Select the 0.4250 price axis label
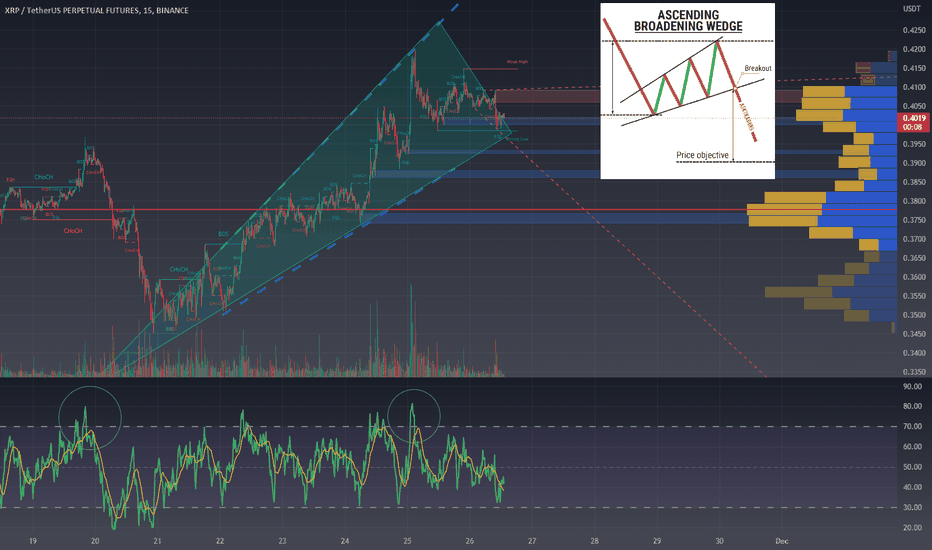Screen dimensions: 932x550 (914, 30)
